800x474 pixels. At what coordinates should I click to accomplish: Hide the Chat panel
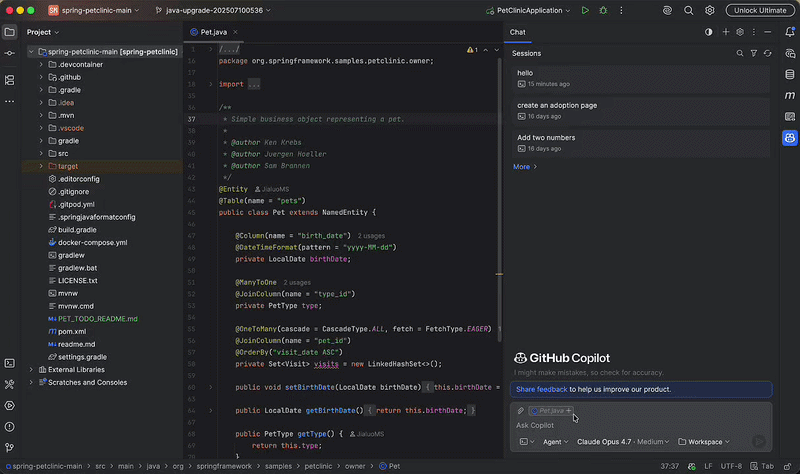(767, 32)
